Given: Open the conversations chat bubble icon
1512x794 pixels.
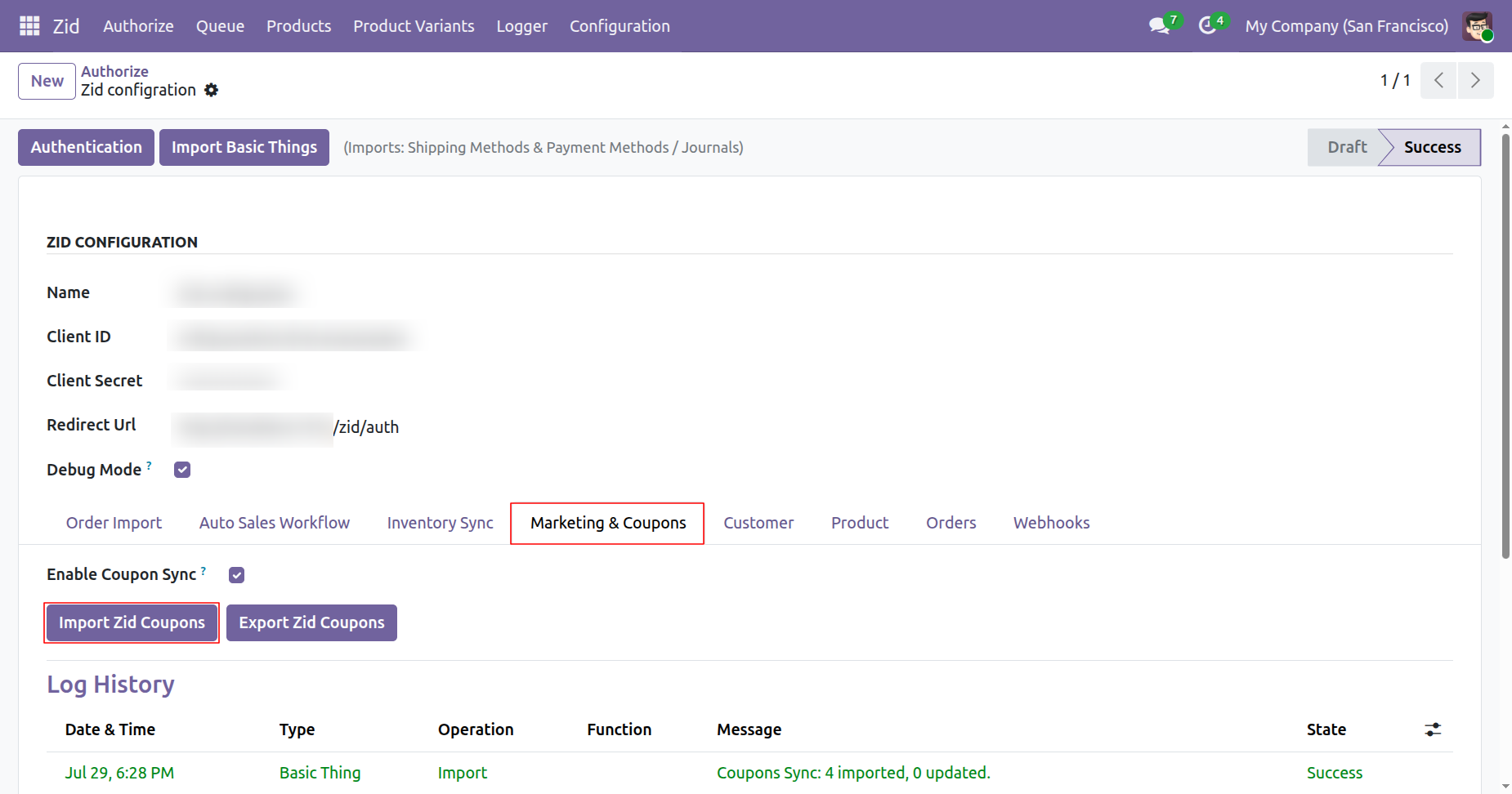Looking at the screenshot, I should 1160,26.
